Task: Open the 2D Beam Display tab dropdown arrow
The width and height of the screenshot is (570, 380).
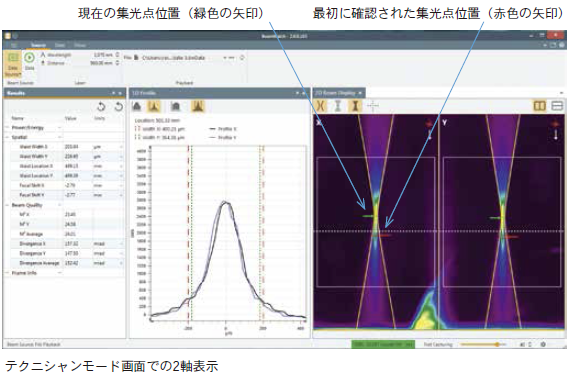Action: tap(360, 93)
